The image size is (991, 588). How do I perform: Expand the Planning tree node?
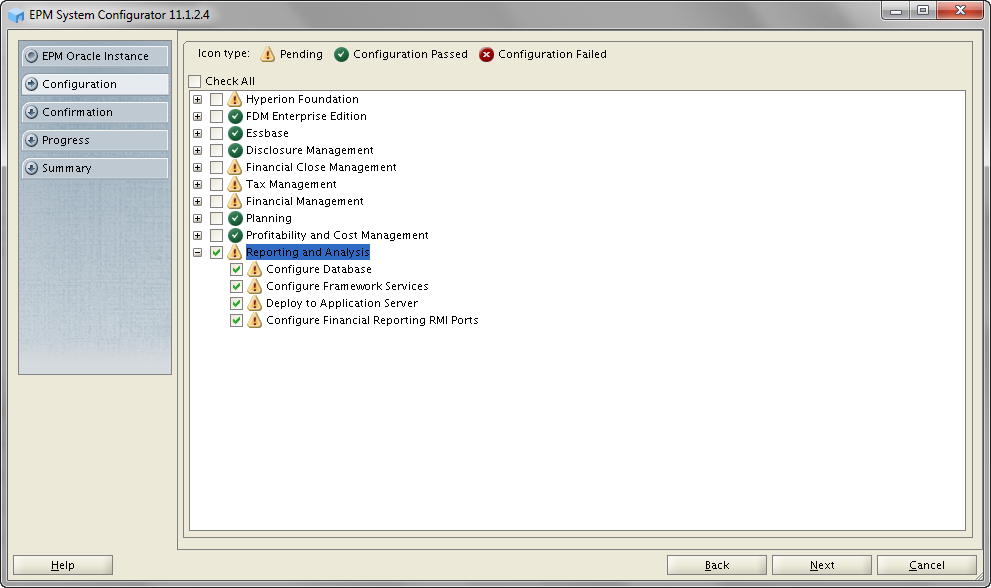(x=198, y=218)
